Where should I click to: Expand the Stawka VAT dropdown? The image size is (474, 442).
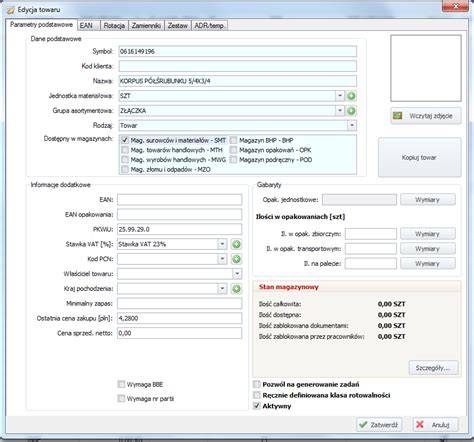click(x=222, y=244)
